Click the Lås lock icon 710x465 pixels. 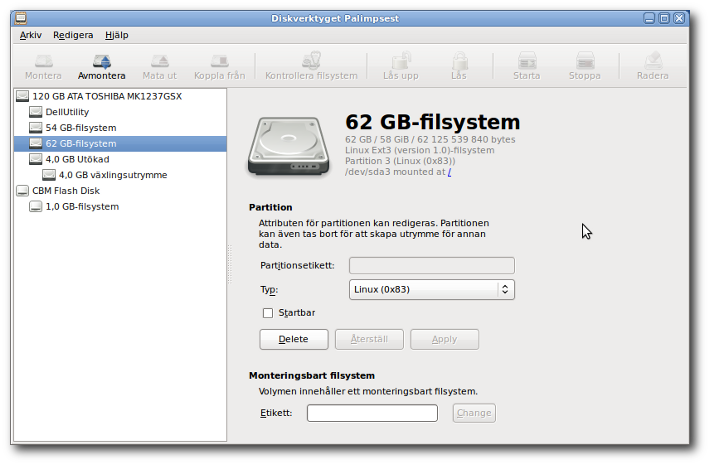click(459, 60)
